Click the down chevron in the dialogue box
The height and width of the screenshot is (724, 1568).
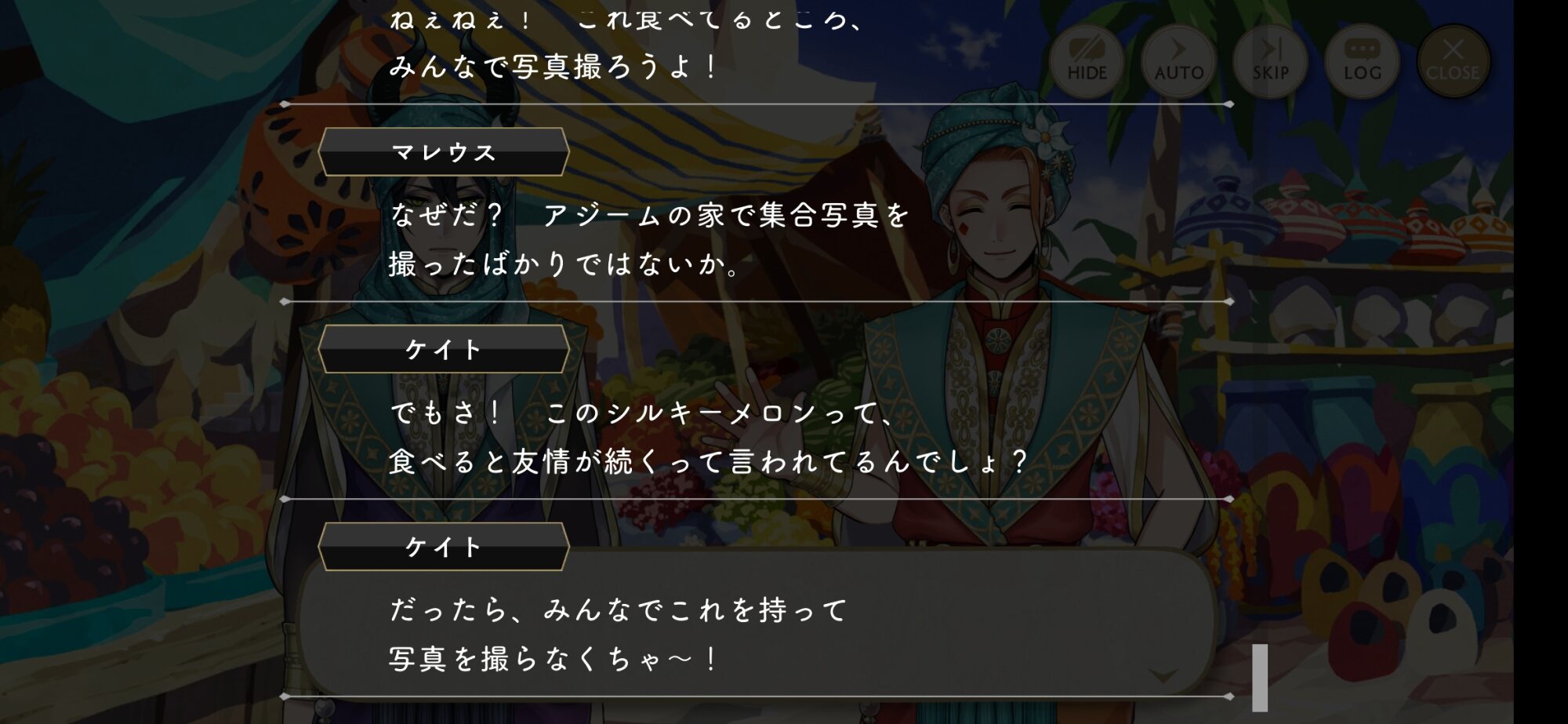1162,675
